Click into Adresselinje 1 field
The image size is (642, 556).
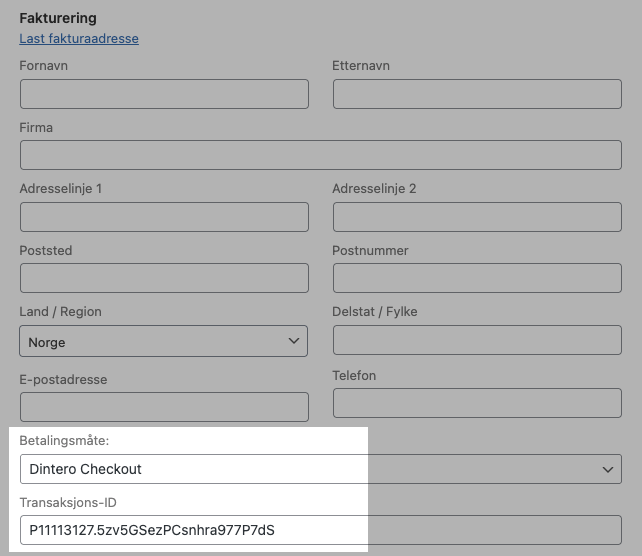(x=164, y=217)
